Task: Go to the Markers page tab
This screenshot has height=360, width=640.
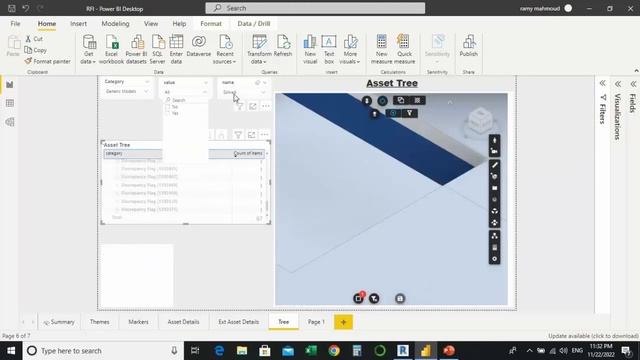Action: coord(138,322)
